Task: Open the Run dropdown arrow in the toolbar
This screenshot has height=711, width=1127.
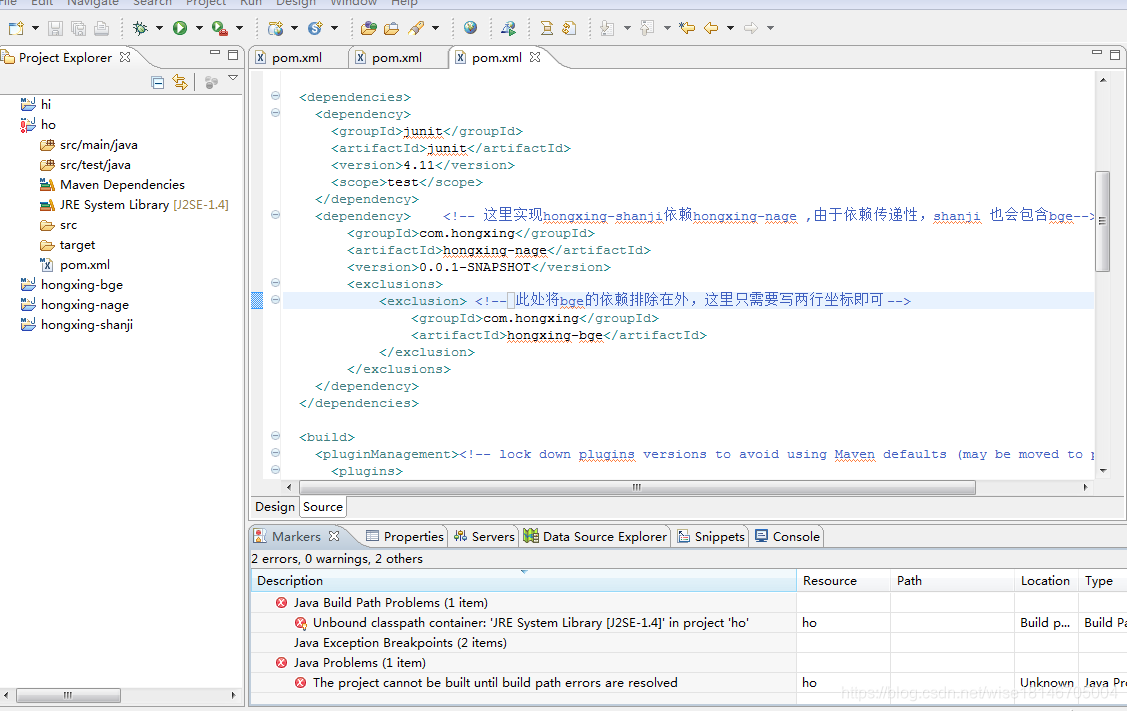Action: pyautogui.click(x=198, y=28)
